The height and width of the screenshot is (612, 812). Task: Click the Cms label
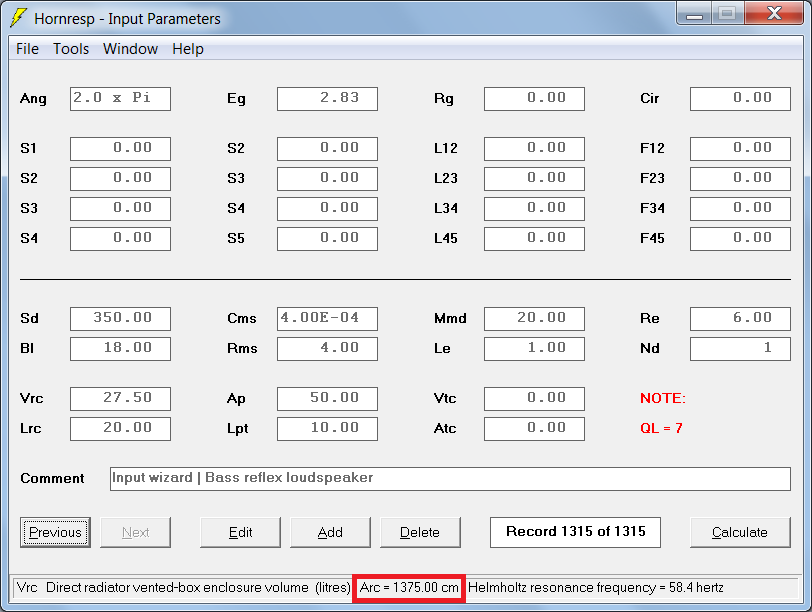[242, 318]
